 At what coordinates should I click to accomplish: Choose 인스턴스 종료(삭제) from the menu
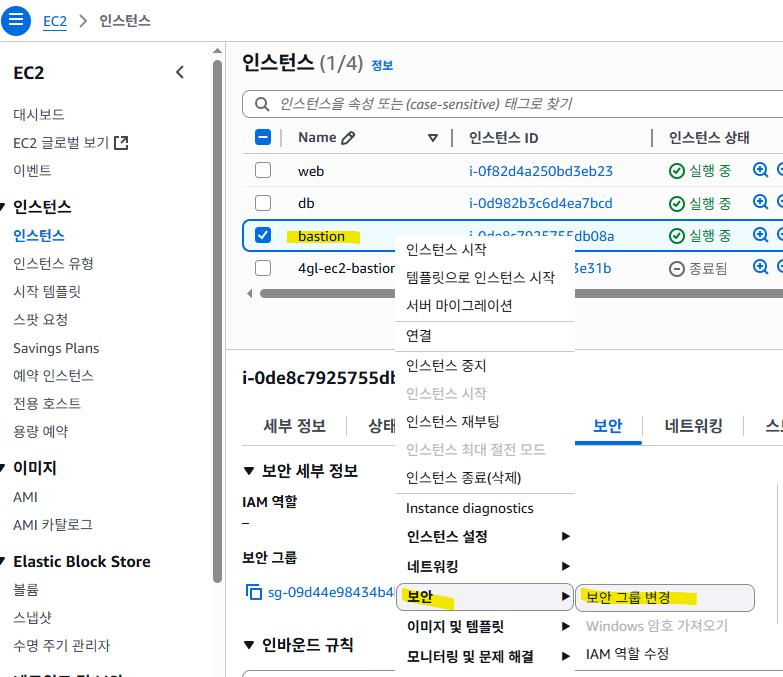point(463,478)
